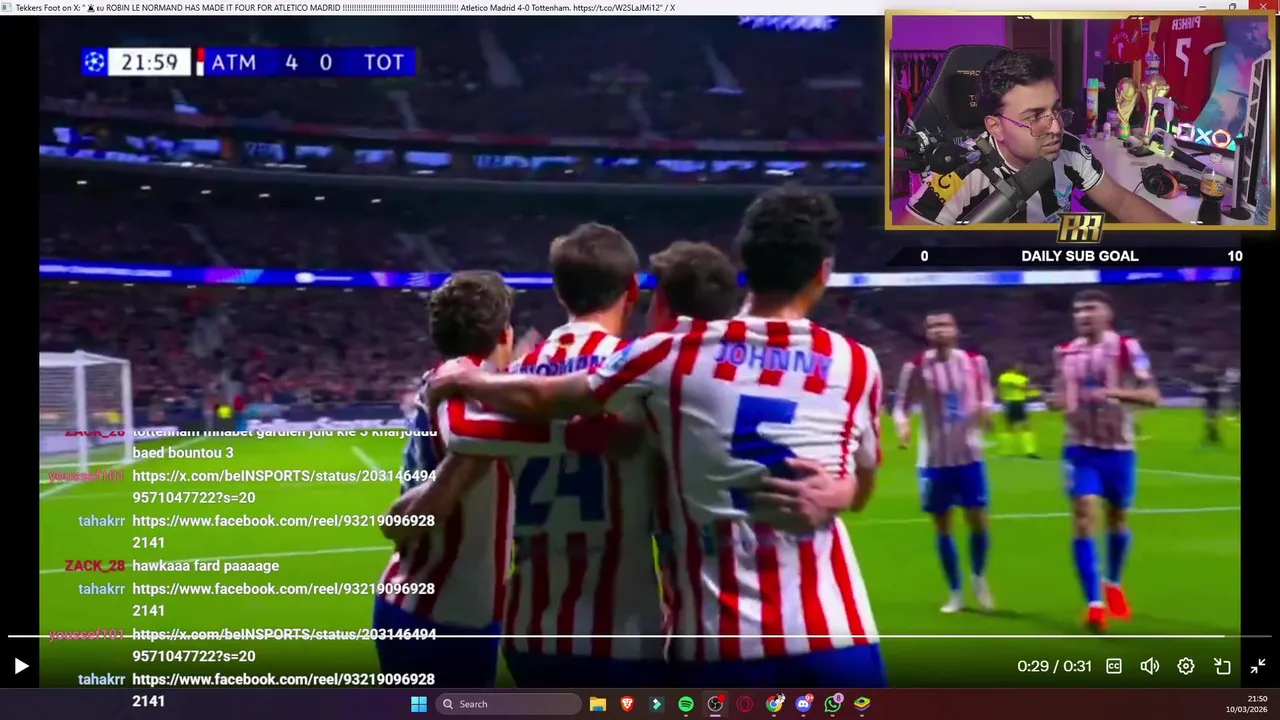The width and height of the screenshot is (1280, 720).
Task: Click the streamer webcam overlay
Action: (x=1080, y=120)
